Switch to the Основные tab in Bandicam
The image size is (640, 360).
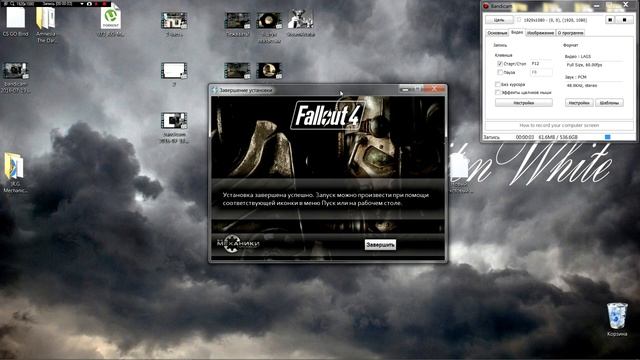tap(497, 33)
